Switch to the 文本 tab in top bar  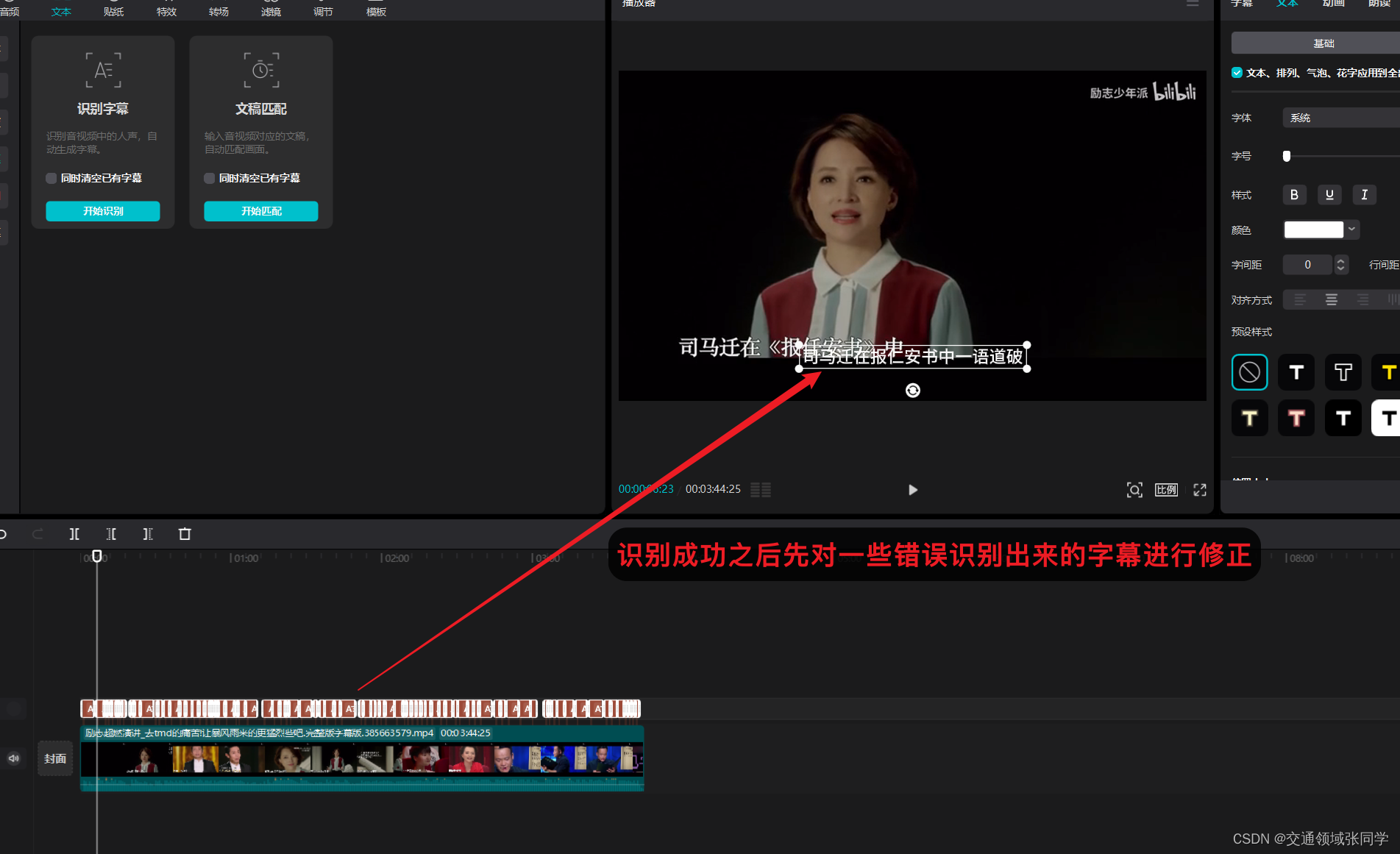pos(61,12)
